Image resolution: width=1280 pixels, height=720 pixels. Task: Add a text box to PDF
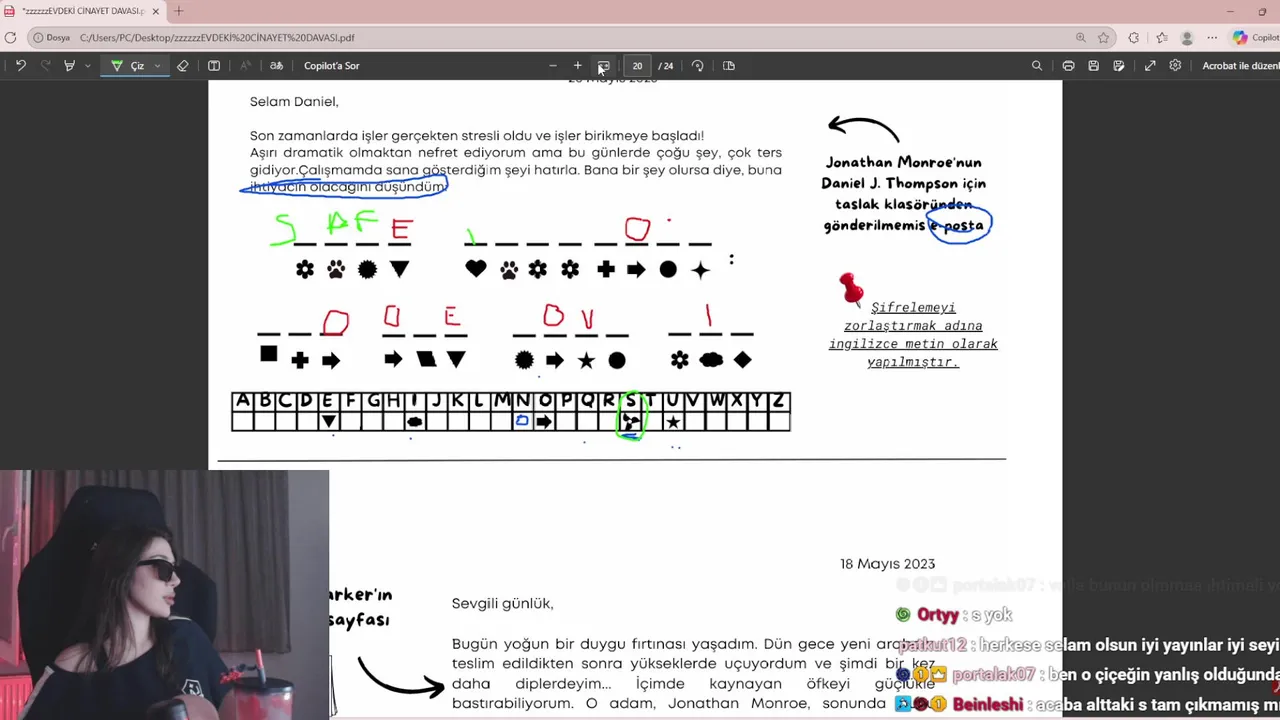tap(214, 66)
